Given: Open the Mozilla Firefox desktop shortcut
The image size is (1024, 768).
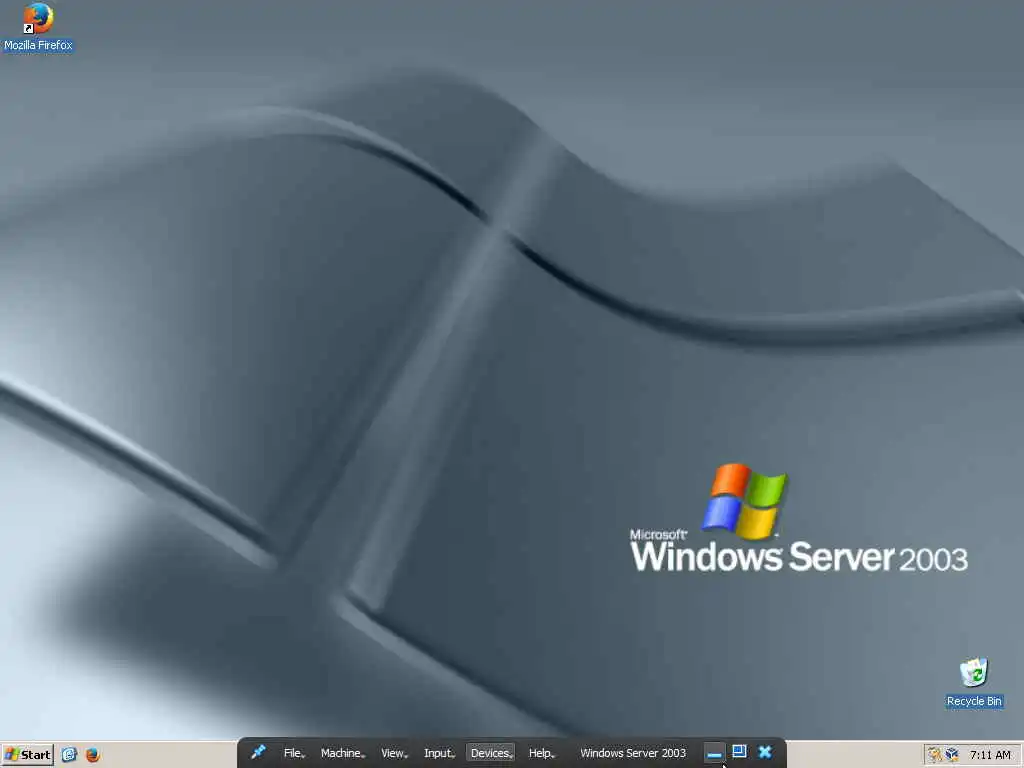Looking at the screenshot, I should coord(38,26).
